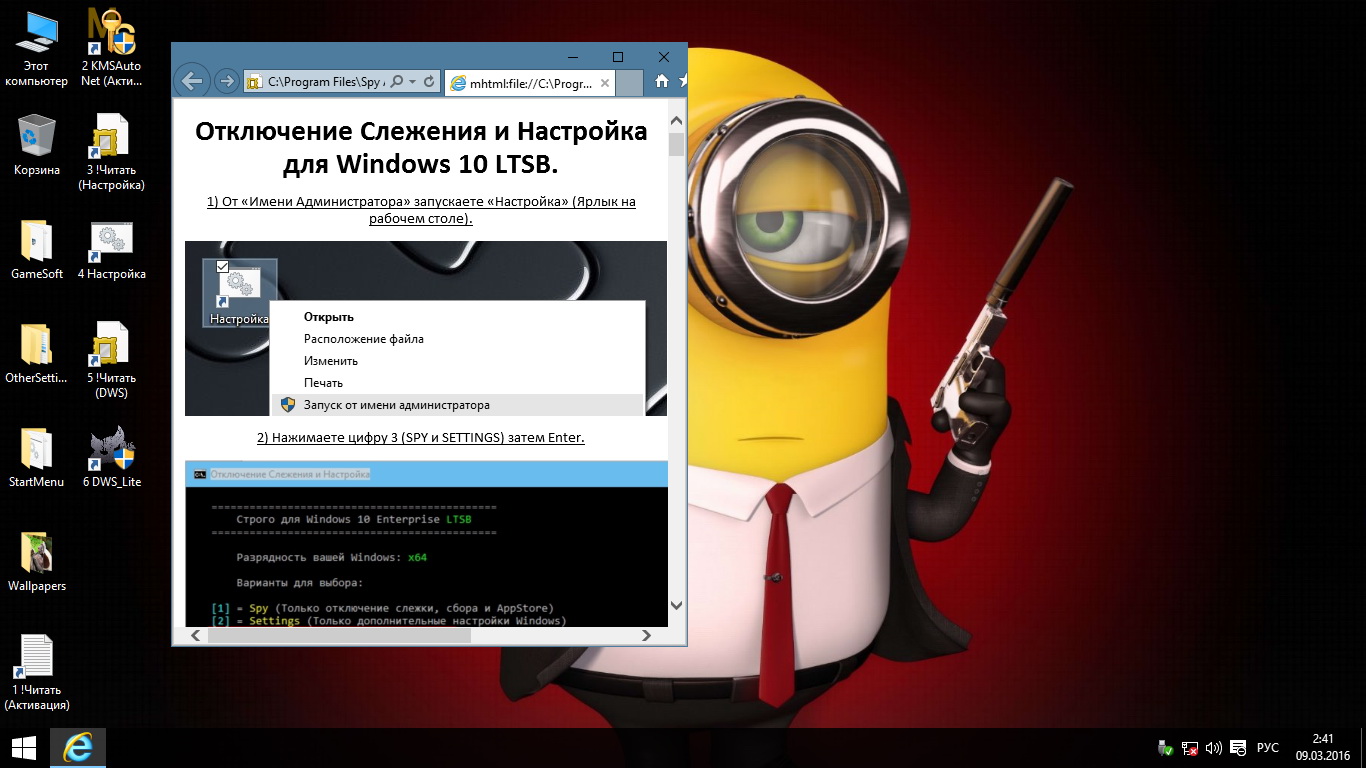The width and height of the screenshot is (1366, 768).
Task: Select the Wallpapers folder icon
Action: point(36,562)
